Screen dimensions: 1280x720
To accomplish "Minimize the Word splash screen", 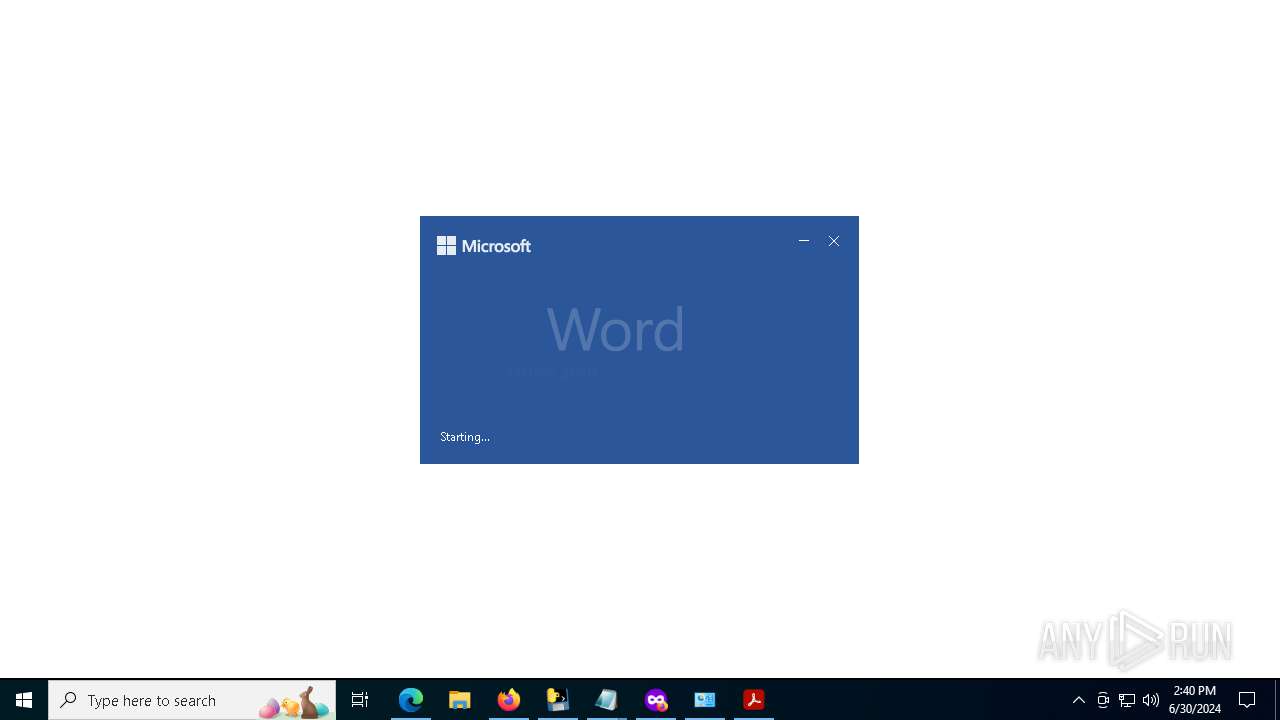I will point(804,241).
